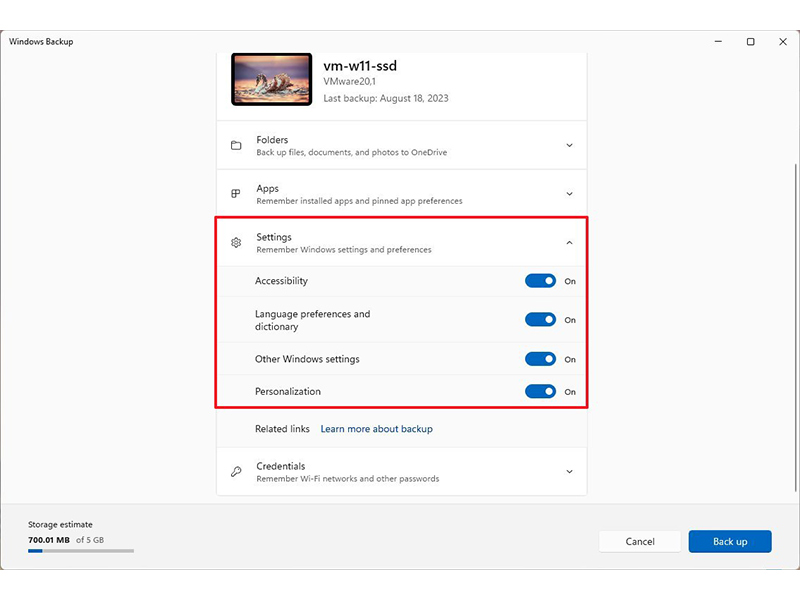Click the Settings gear icon
Image resolution: width=800 pixels, height=600 pixels.
[x=236, y=242]
